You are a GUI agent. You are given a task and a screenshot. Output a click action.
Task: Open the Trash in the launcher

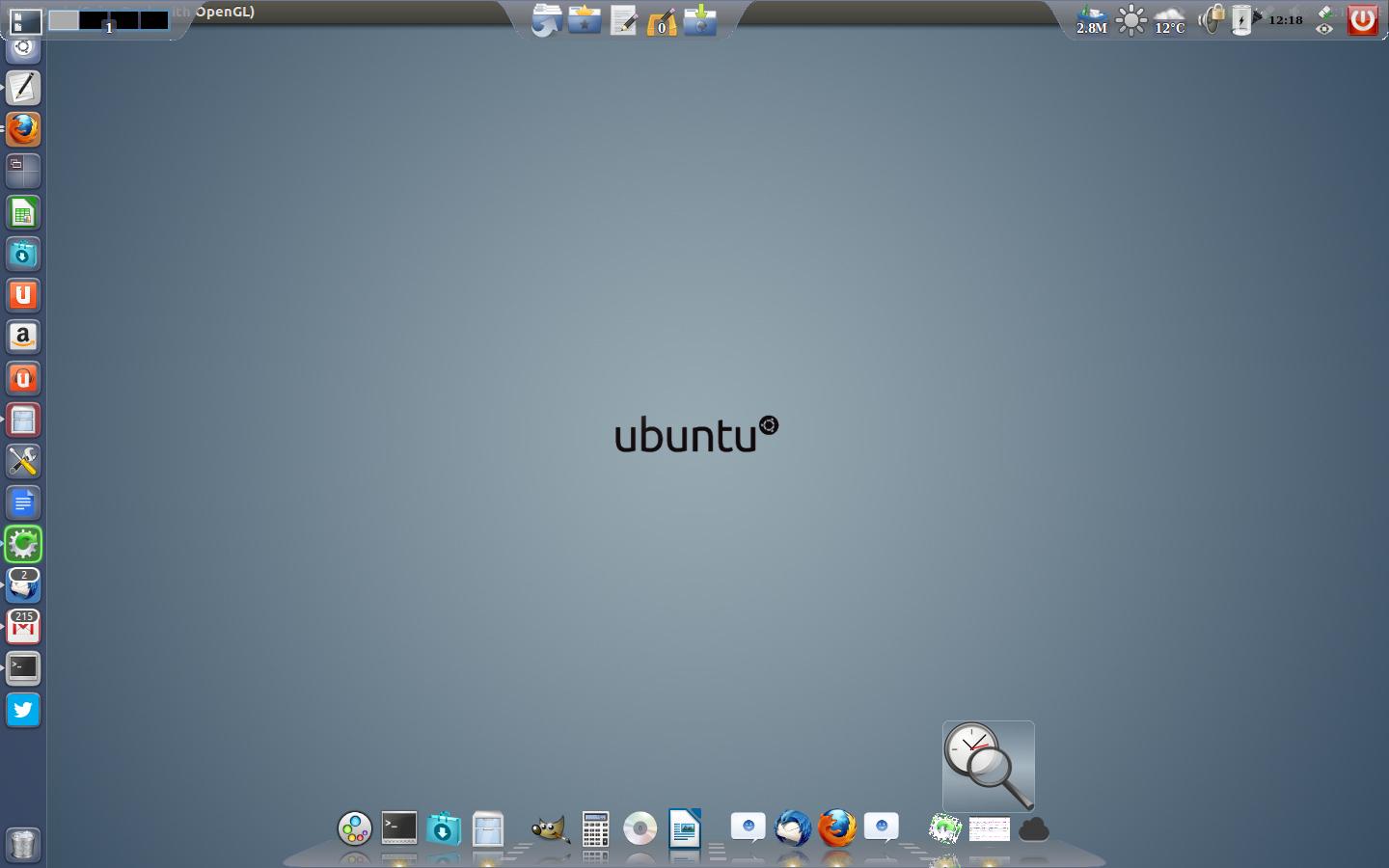pyautogui.click(x=23, y=844)
